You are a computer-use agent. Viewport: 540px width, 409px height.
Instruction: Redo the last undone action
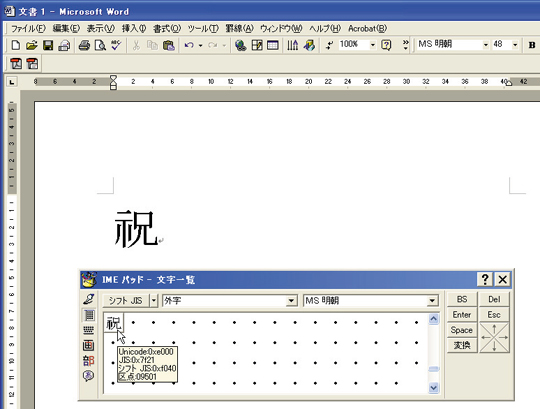(212, 45)
